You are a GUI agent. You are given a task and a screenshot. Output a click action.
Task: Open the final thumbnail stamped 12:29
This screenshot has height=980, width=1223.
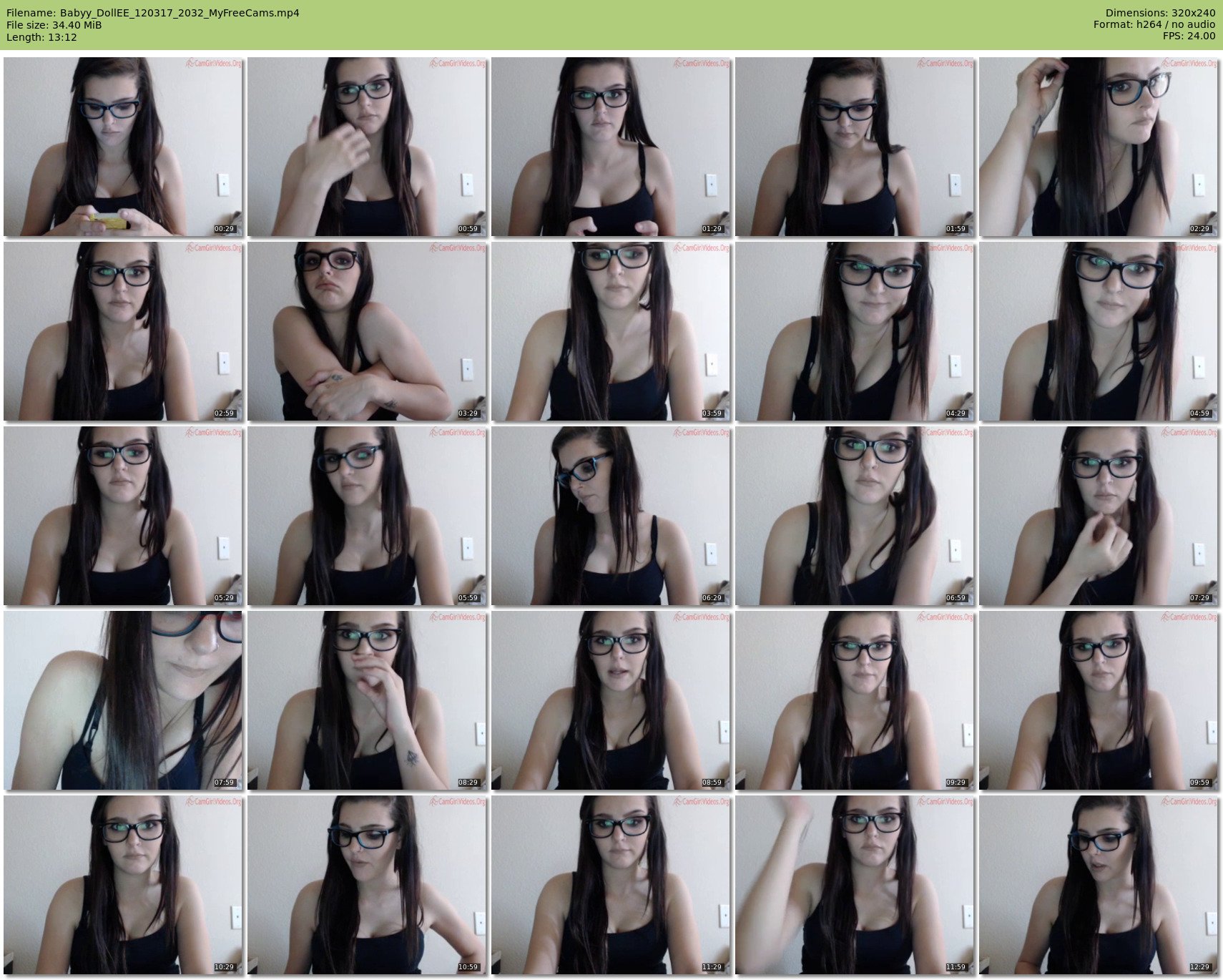(x=1099, y=885)
